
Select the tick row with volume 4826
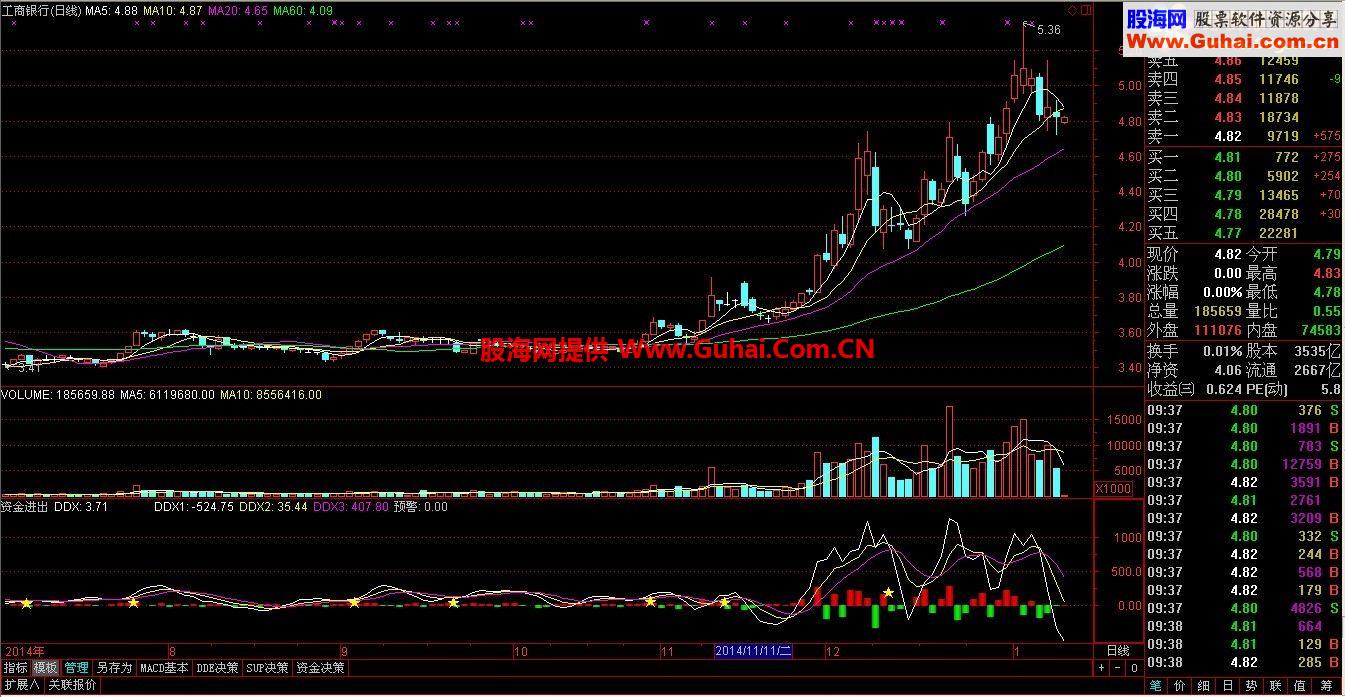1244,608
